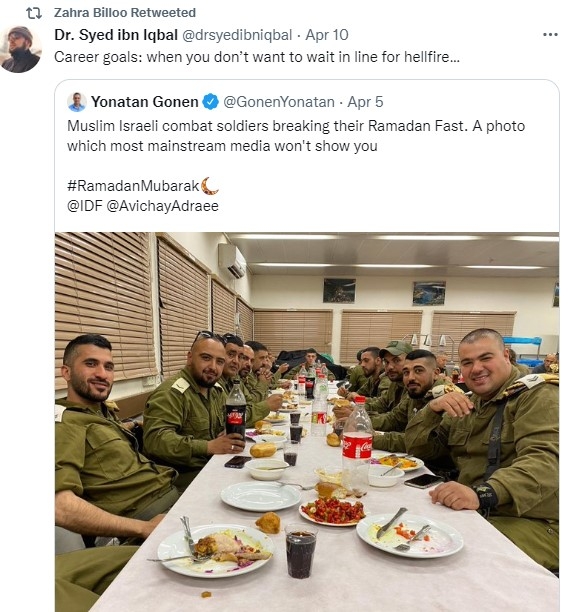Click the blue verified badge near Yonatan Gonen
The height and width of the screenshot is (612, 568).
pos(211,102)
